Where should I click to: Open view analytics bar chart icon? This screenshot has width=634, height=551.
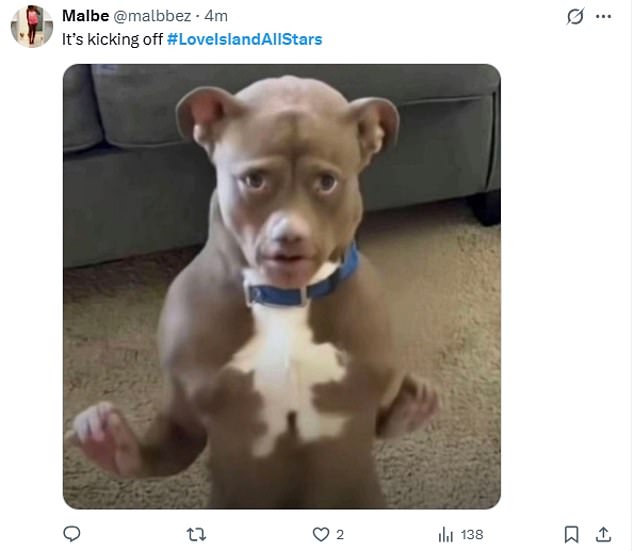pyautogui.click(x=446, y=535)
